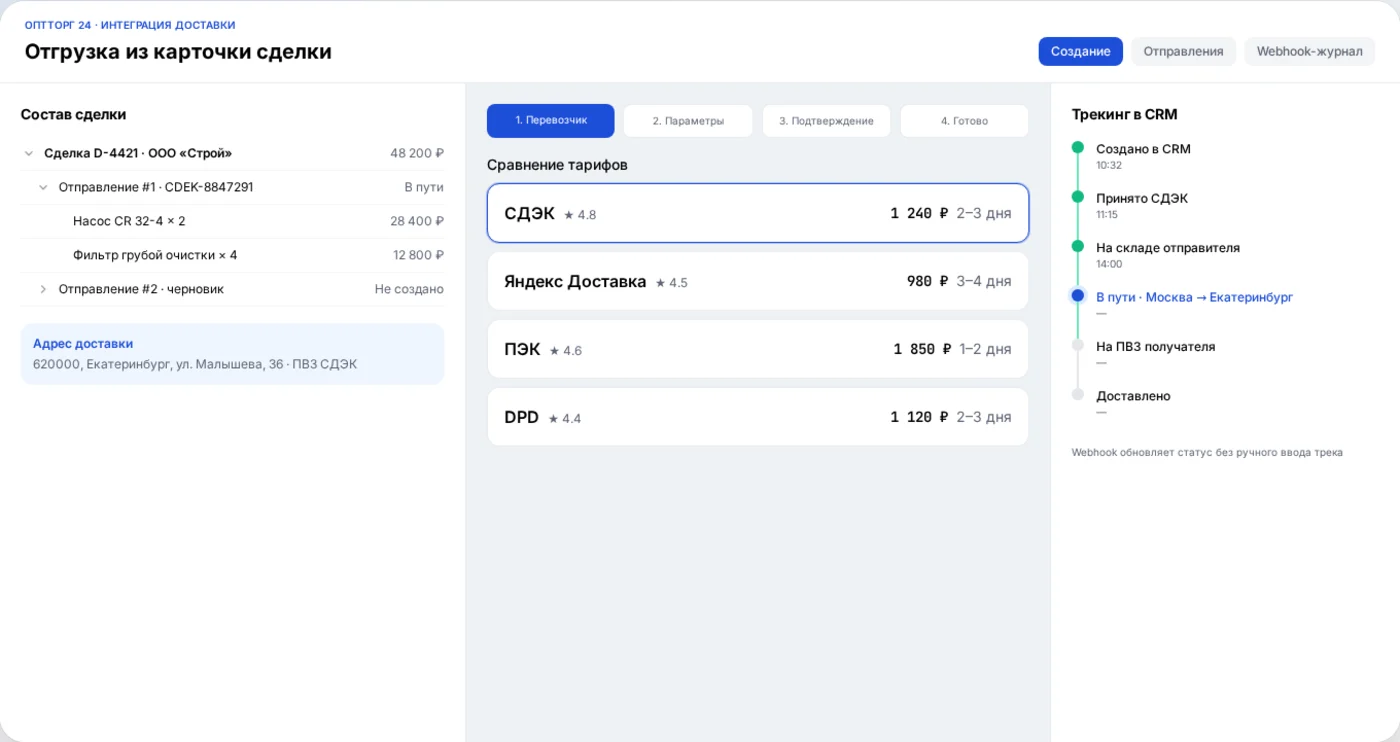
Task: Select the DPD tariff card
Action: point(758,417)
